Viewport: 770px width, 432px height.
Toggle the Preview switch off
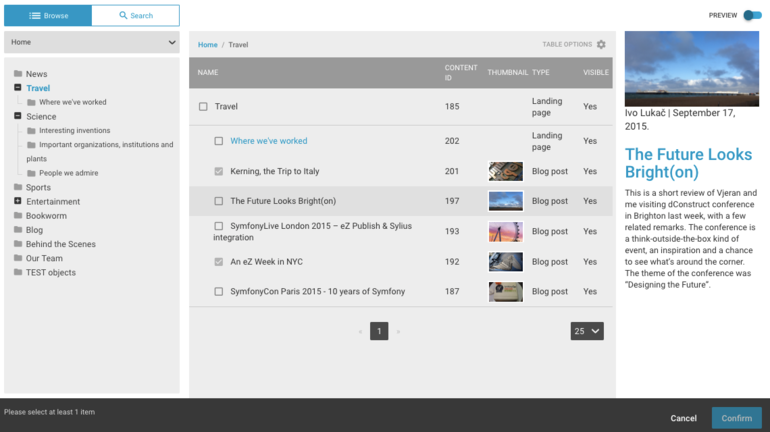[x=752, y=15]
